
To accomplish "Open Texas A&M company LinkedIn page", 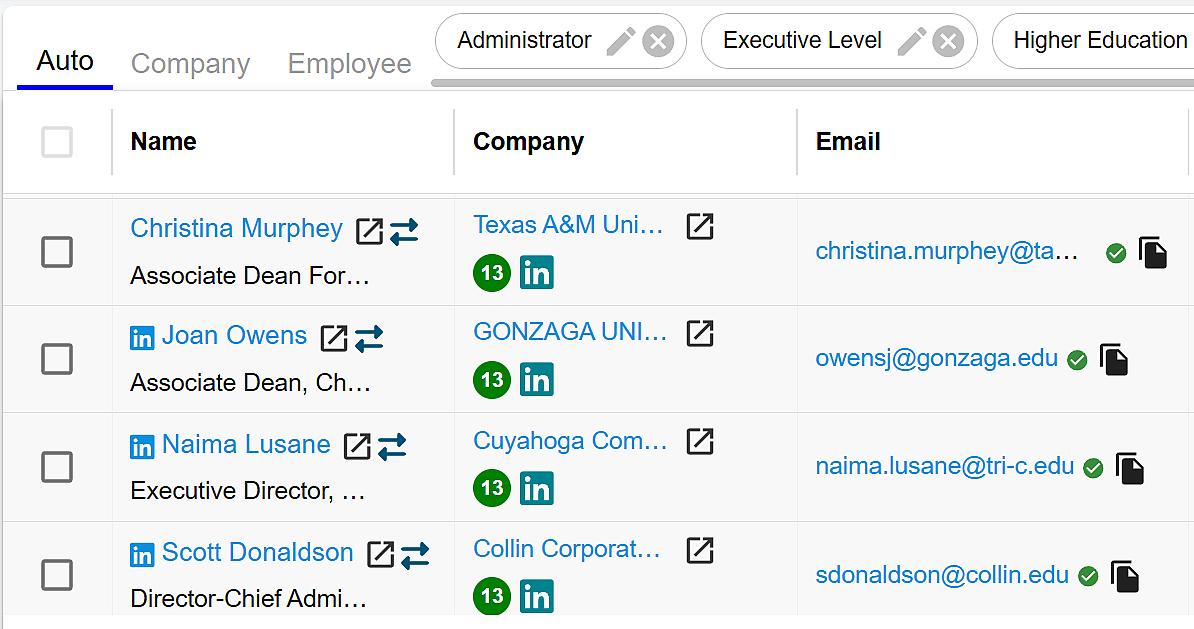I will click(x=537, y=272).
